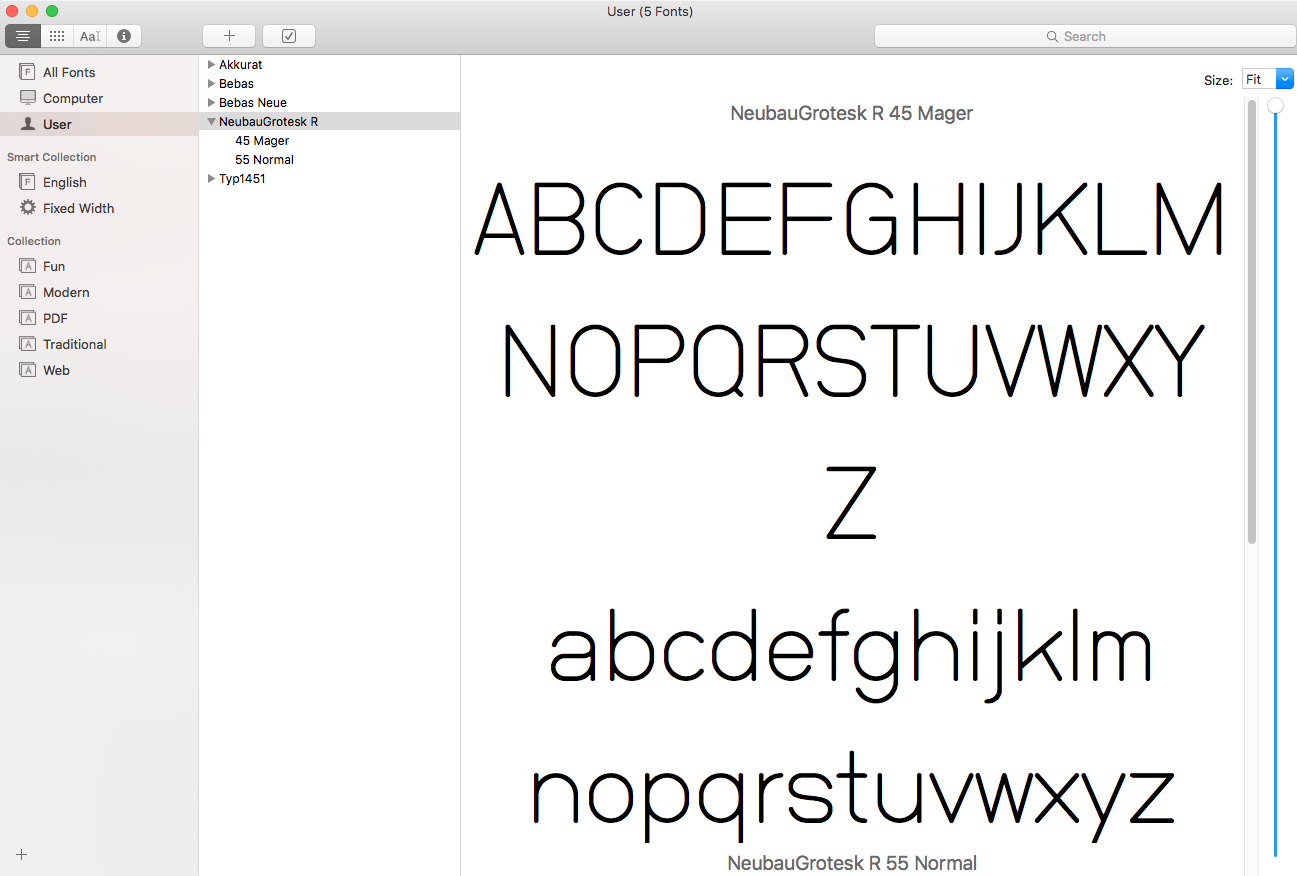Select the 55 Normal font style
The height and width of the screenshot is (876, 1297).
coord(264,160)
